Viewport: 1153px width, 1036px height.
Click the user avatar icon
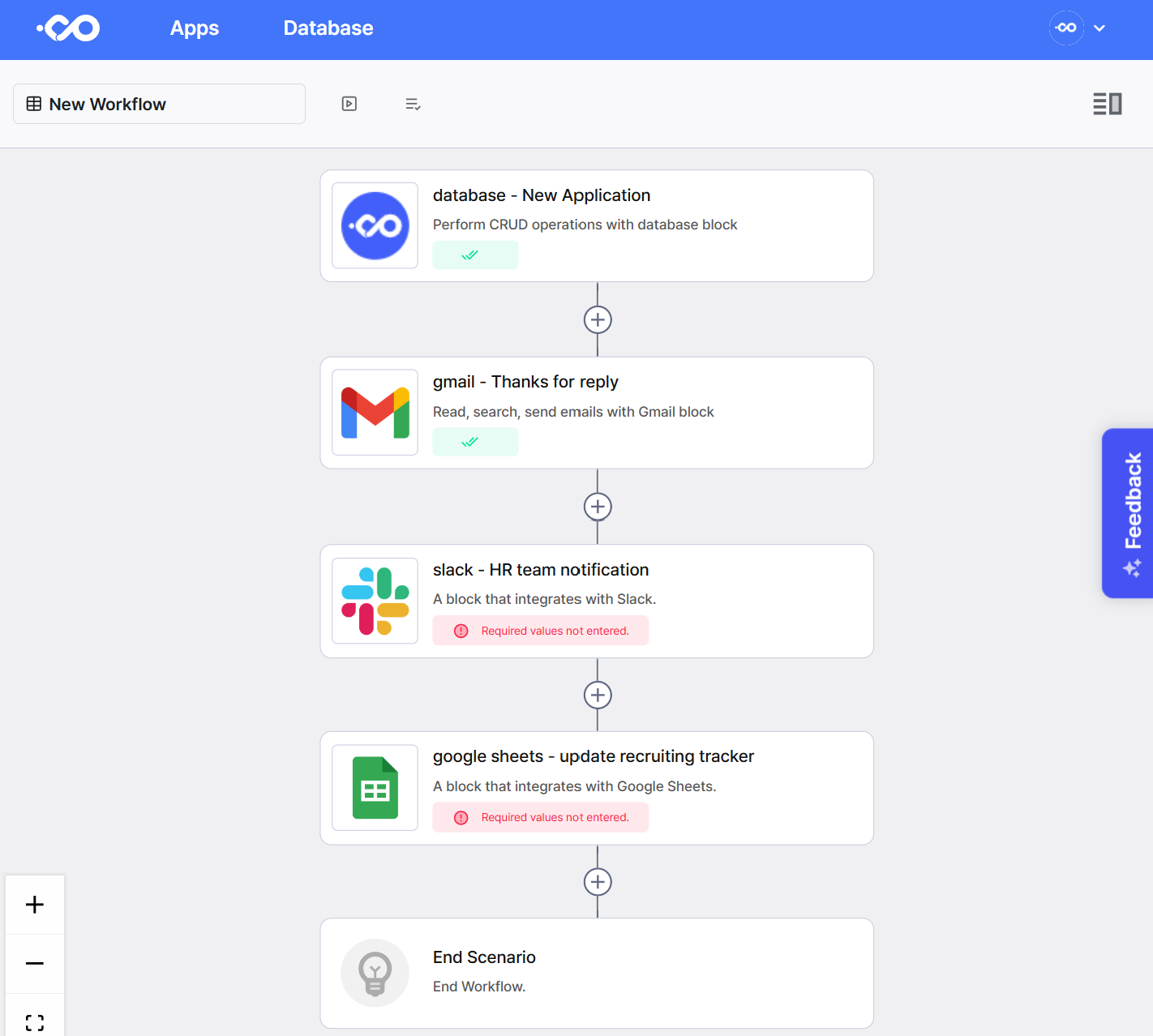point(1066,28)
